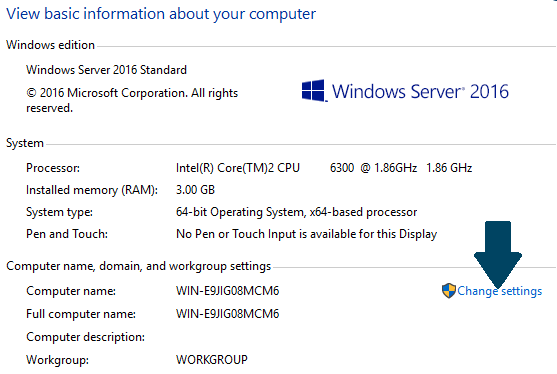Screen dimensions: 557x374
Task: Click the Processor value 'Intel(R) Core(TM)2 CPU'
Action: pos(238,168)
